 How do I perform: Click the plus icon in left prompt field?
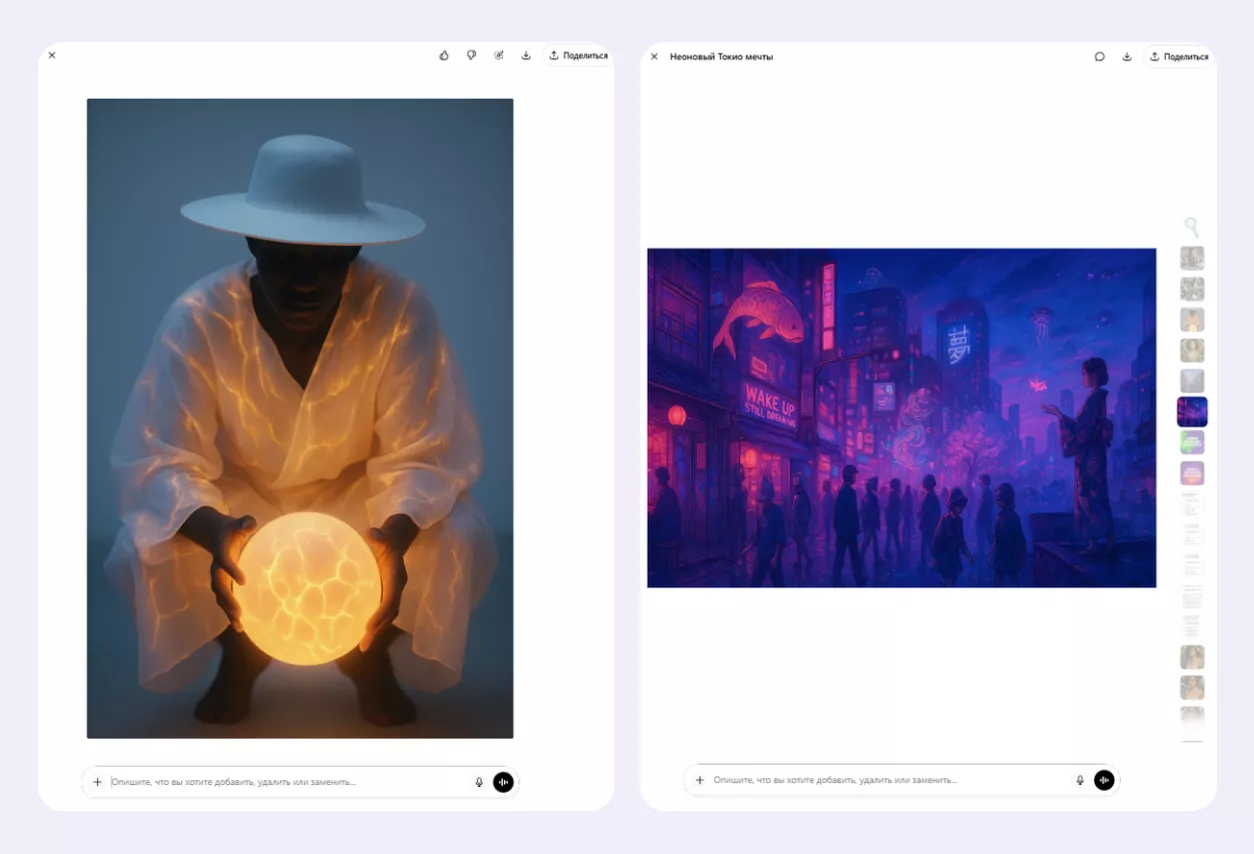tap(97, 782)
